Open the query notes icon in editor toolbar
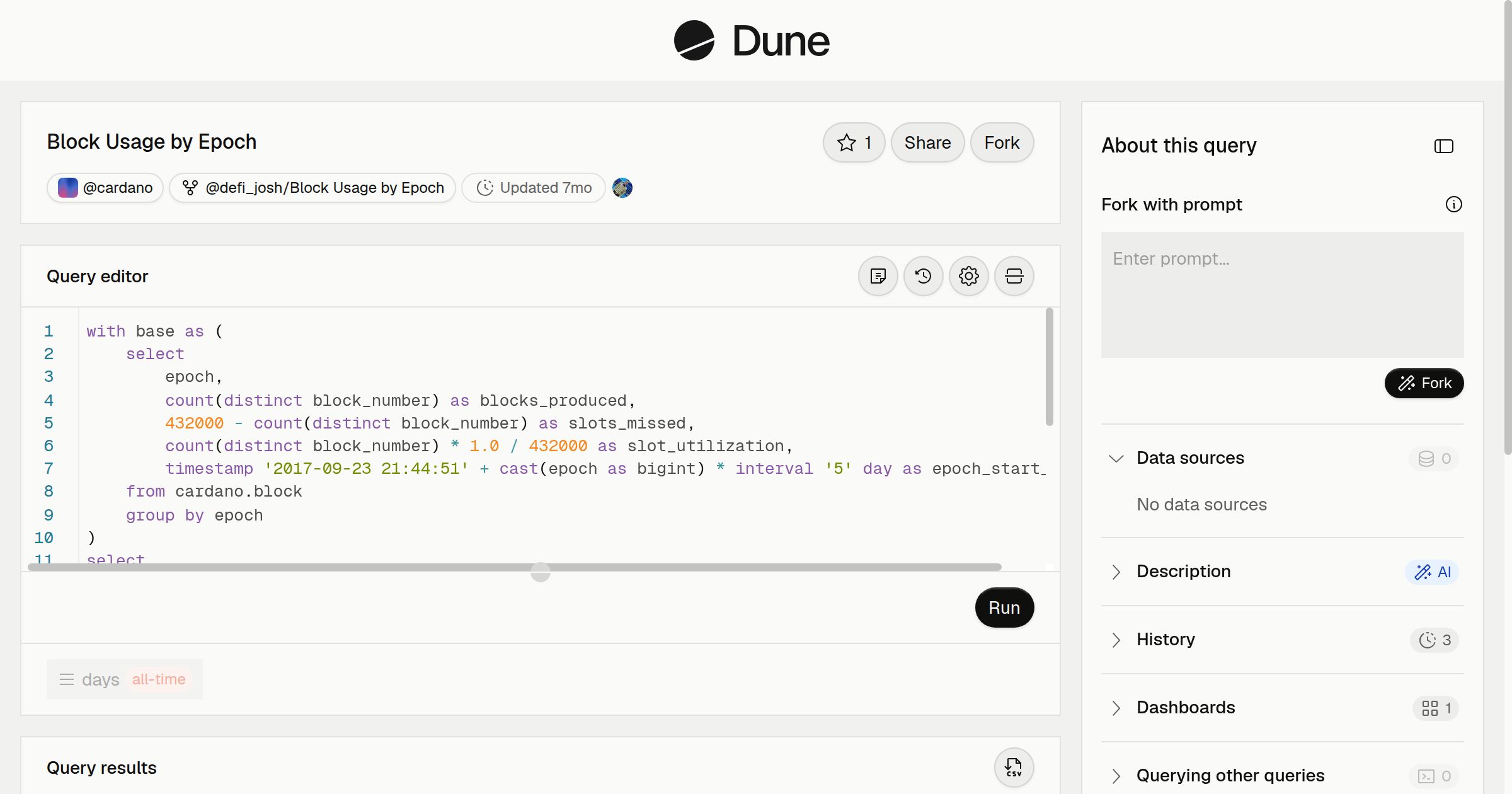Viewport: 1512px width, 794px height. [878, 276]
